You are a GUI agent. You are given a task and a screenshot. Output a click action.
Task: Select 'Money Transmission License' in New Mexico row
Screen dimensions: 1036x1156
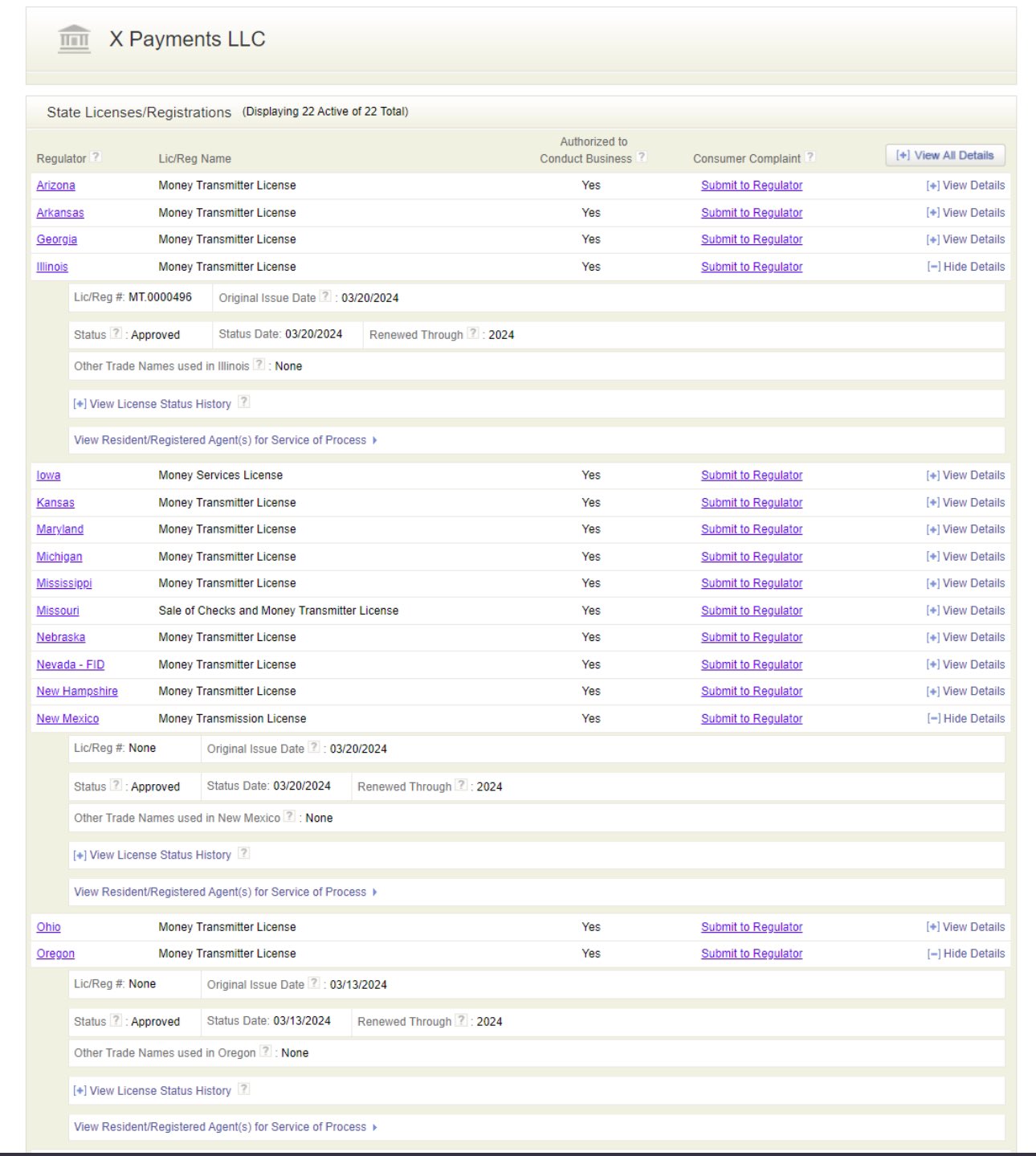click(232, 718)
